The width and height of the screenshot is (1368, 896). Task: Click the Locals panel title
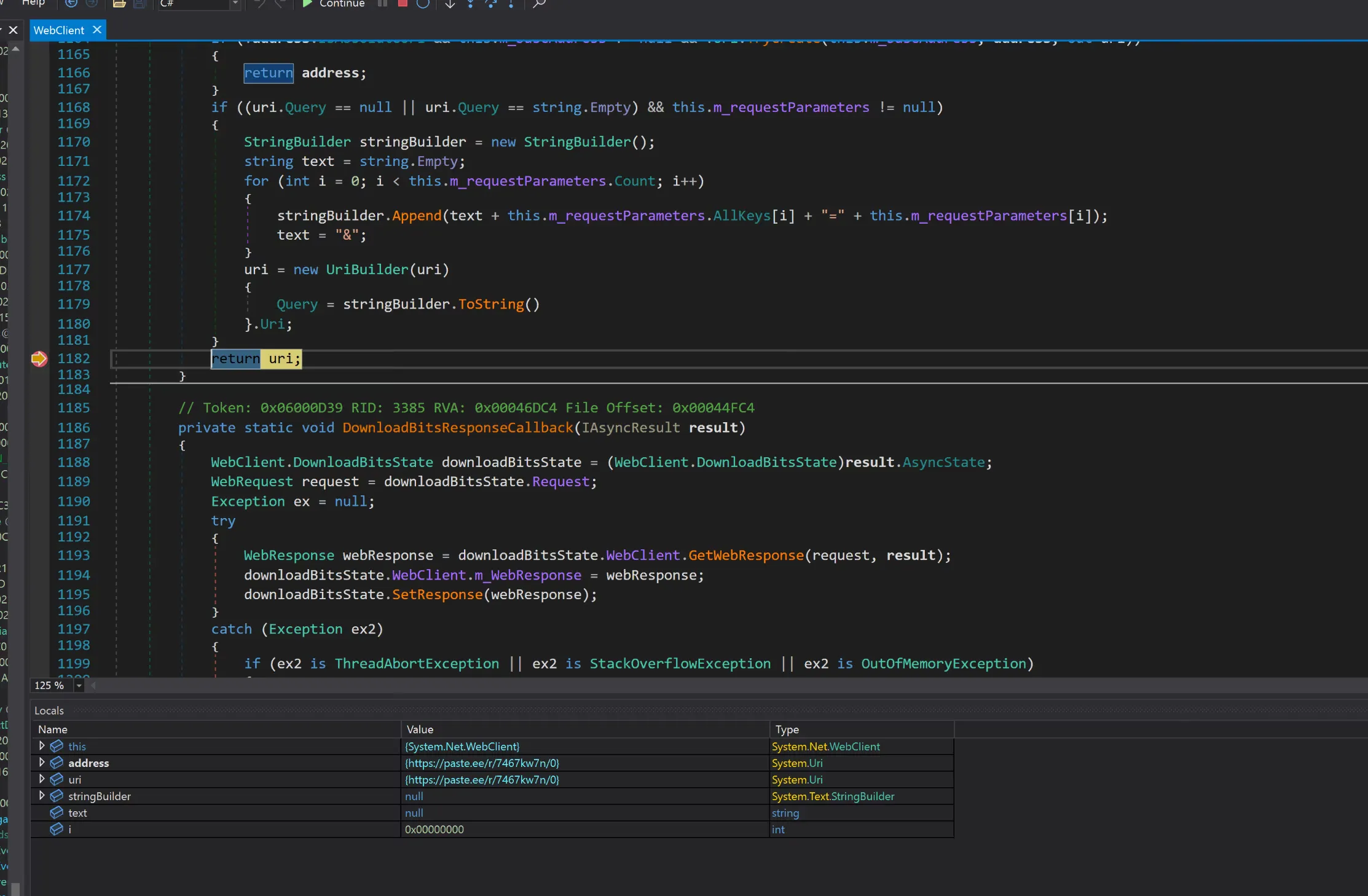(x=49, y=710)
